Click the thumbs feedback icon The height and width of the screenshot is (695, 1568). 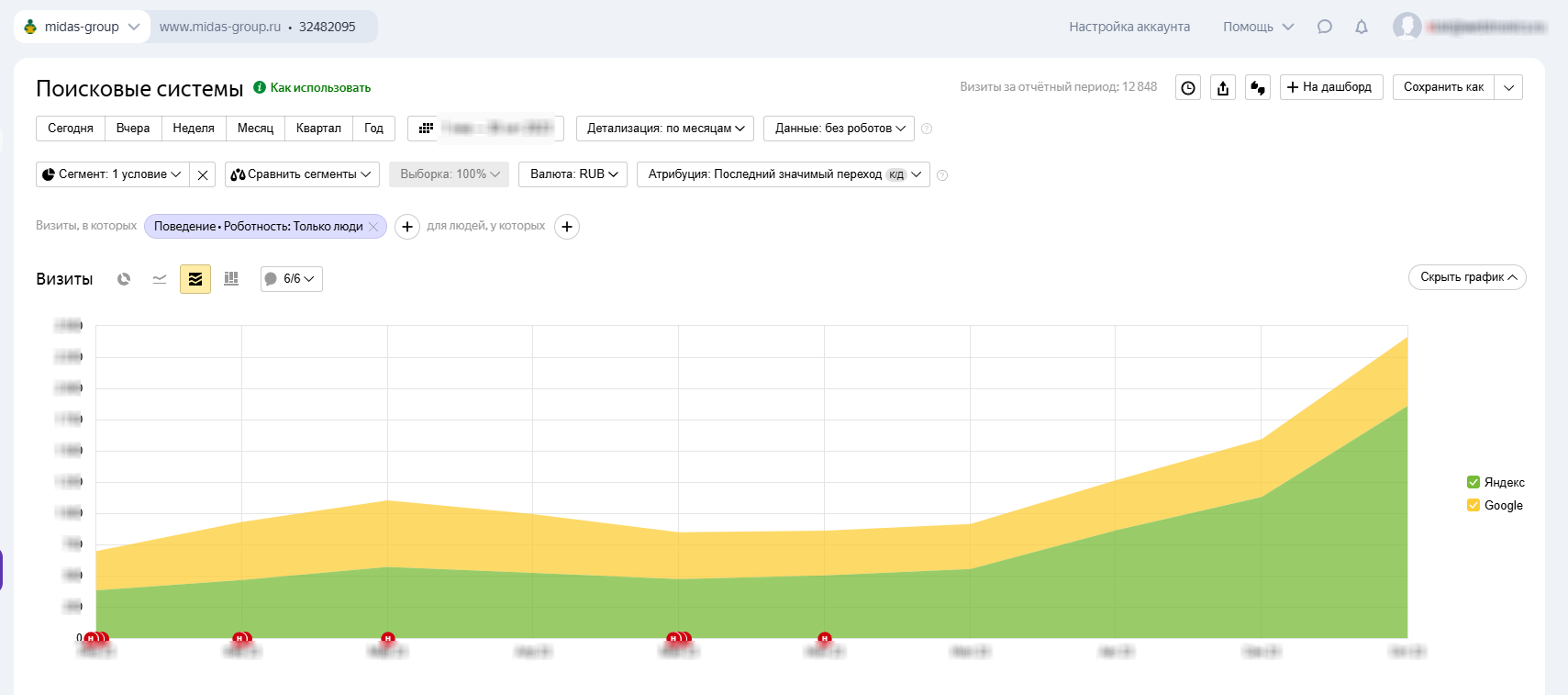[1258, 88]
